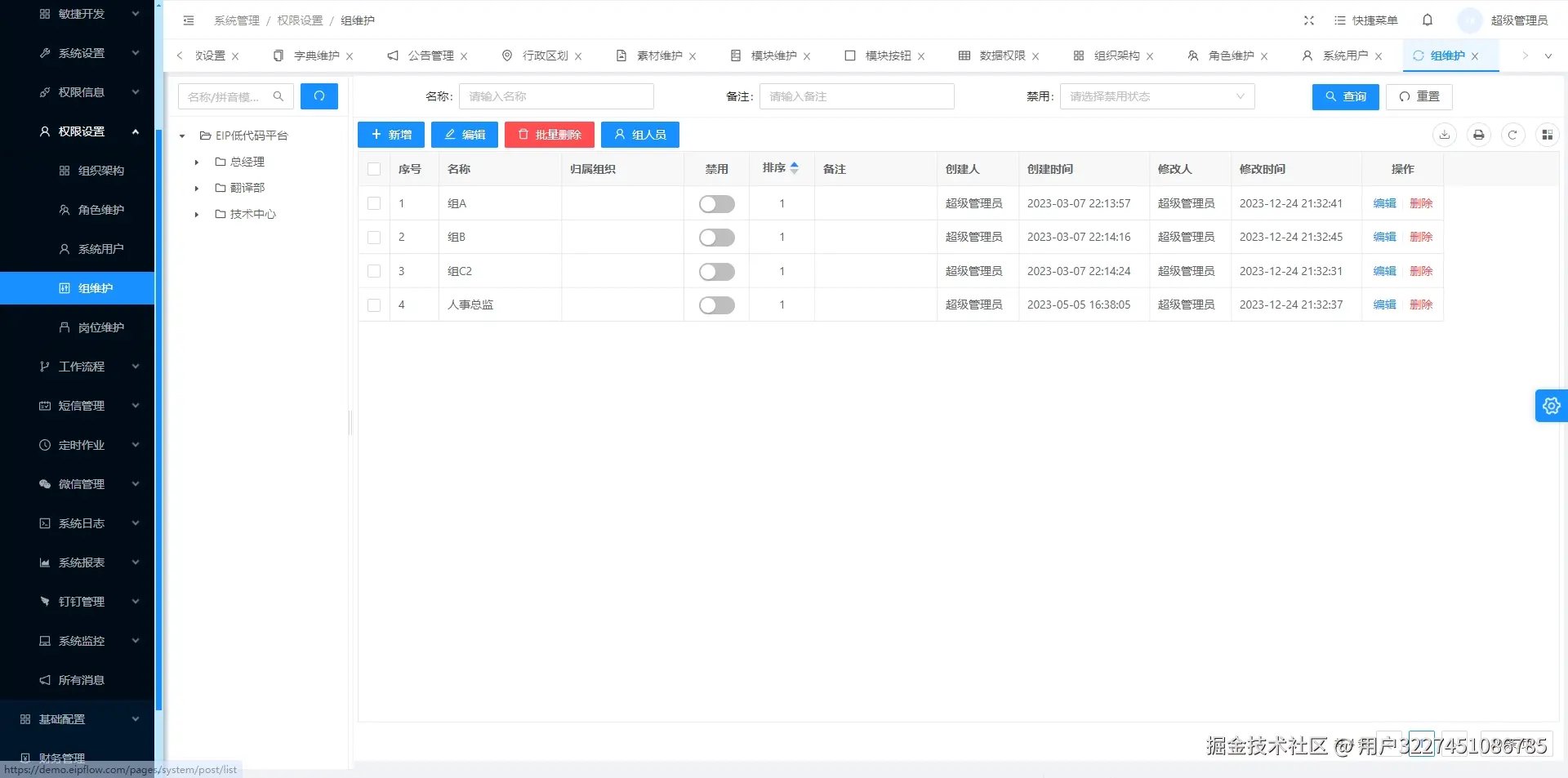
Task: Open the notification bell
Action: 1428,20
